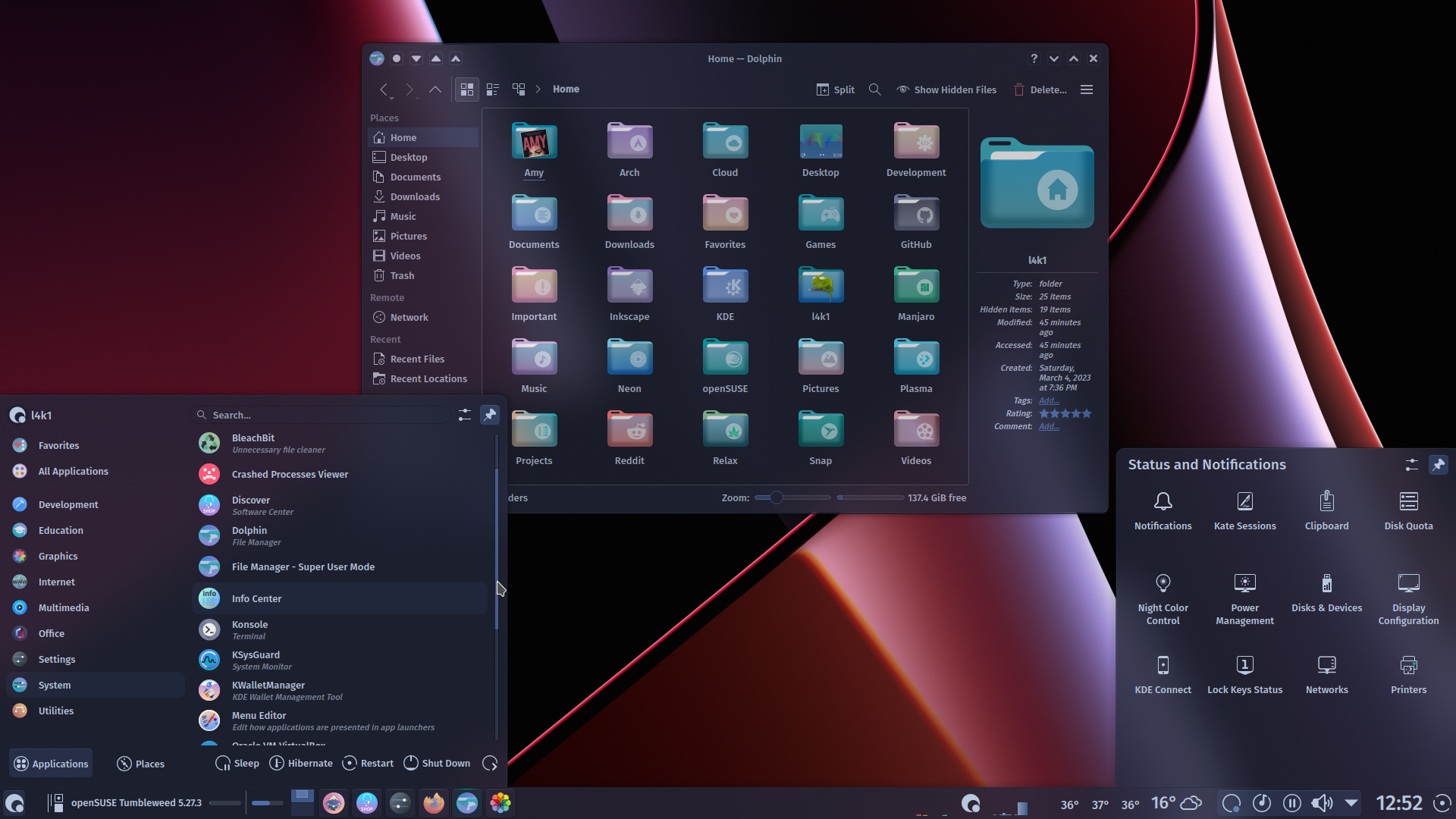Switch Dolphin to Details tree view mode
This screenshot has width=1456, height=819.
(519, 89)
